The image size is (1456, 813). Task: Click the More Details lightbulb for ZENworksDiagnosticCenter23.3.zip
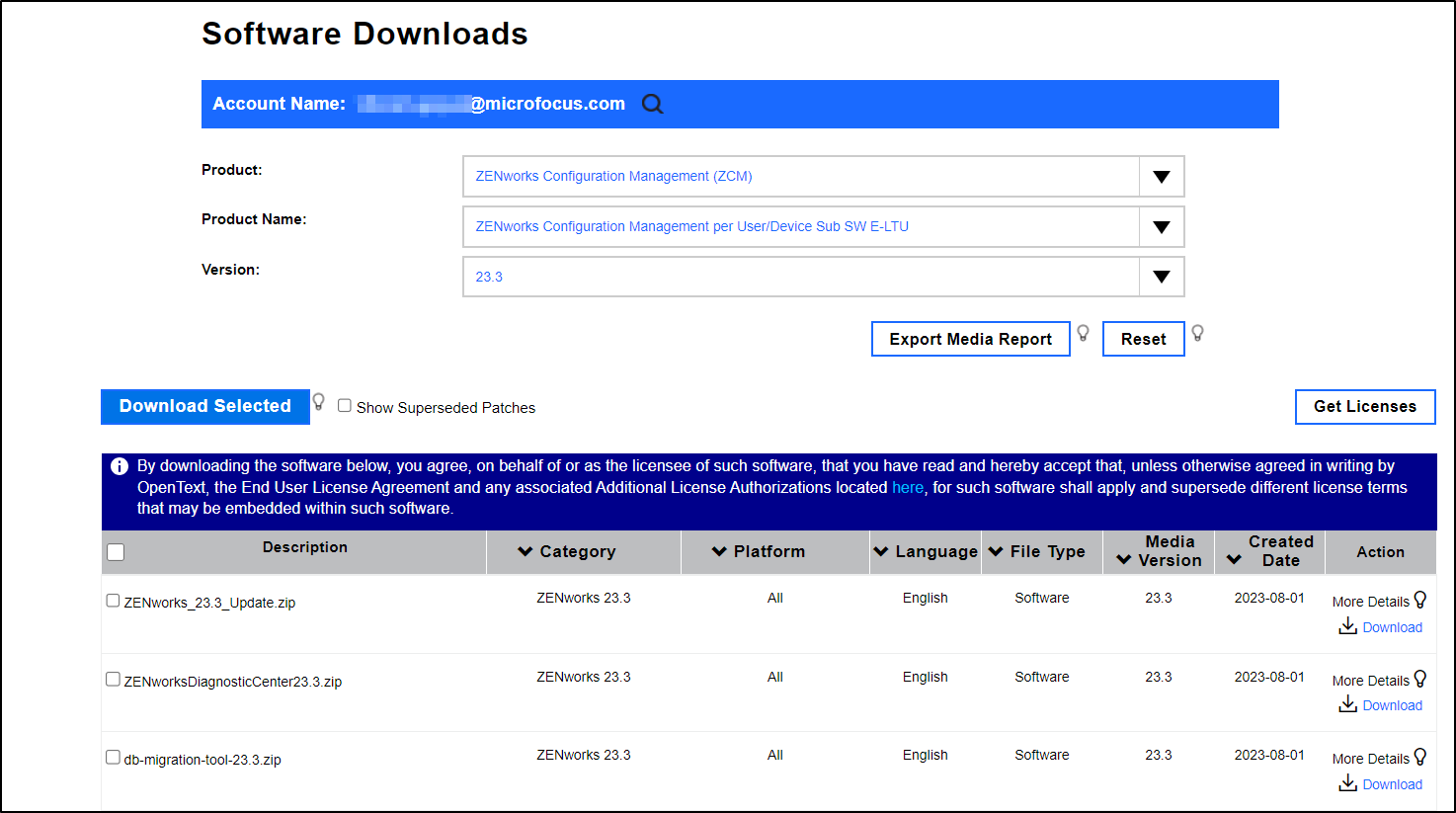1420,679
